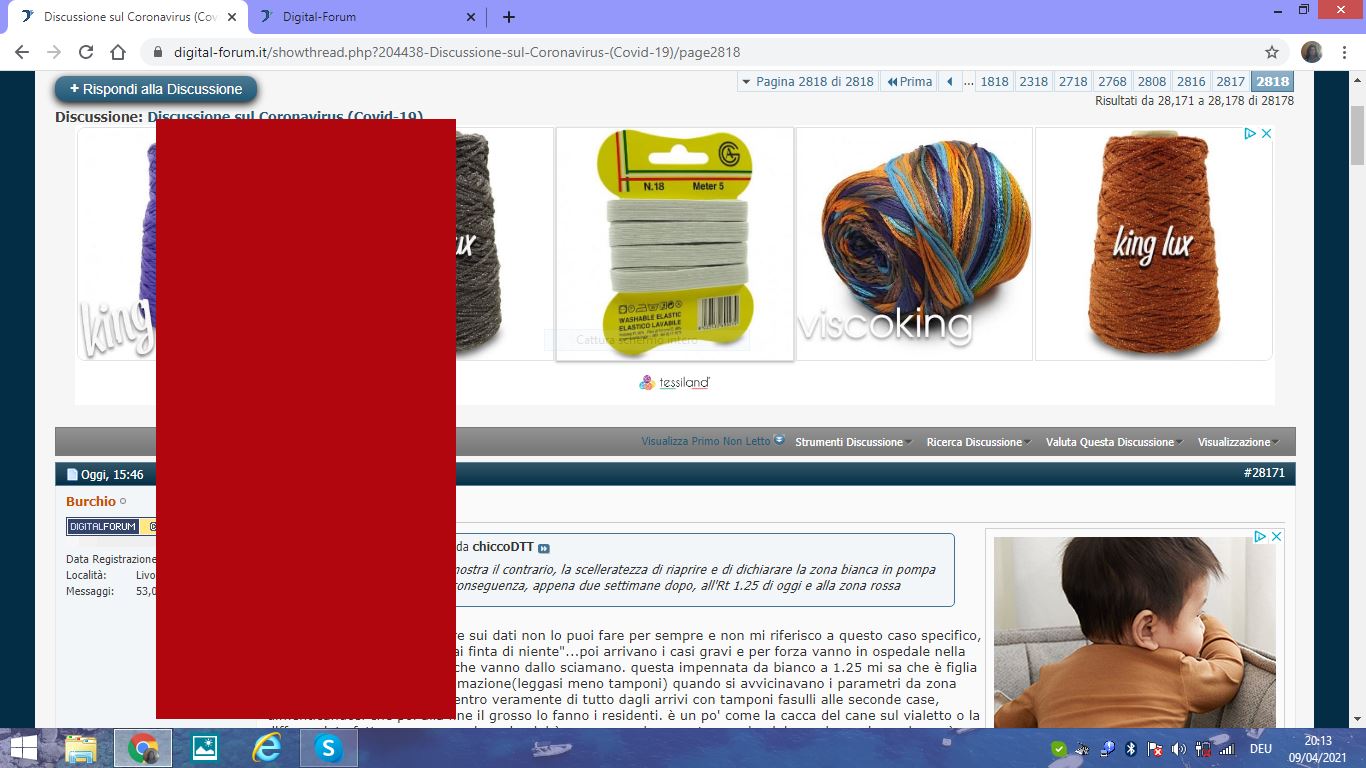Viewport: 1366px width, 768px height.
Task: View original quoted post arrow icon
Action: (x=544, y=548)
